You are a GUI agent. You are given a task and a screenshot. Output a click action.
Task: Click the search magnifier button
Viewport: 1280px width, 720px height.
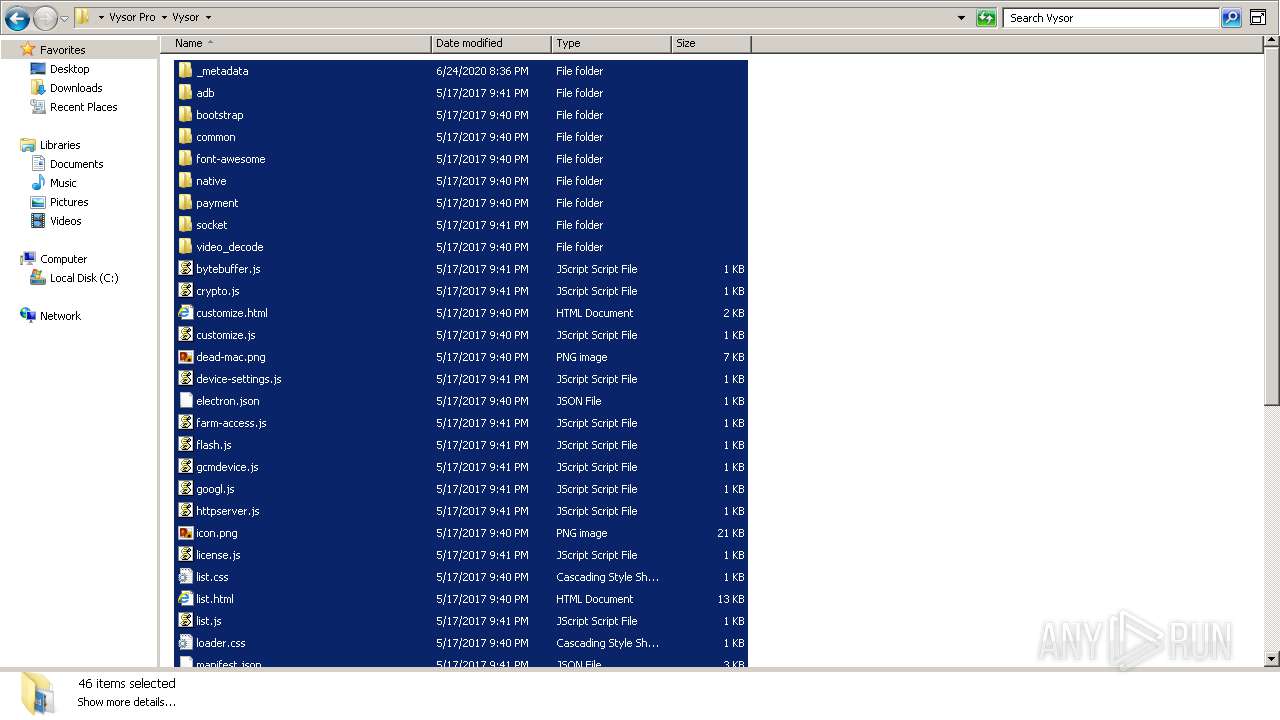[1231, 18]
